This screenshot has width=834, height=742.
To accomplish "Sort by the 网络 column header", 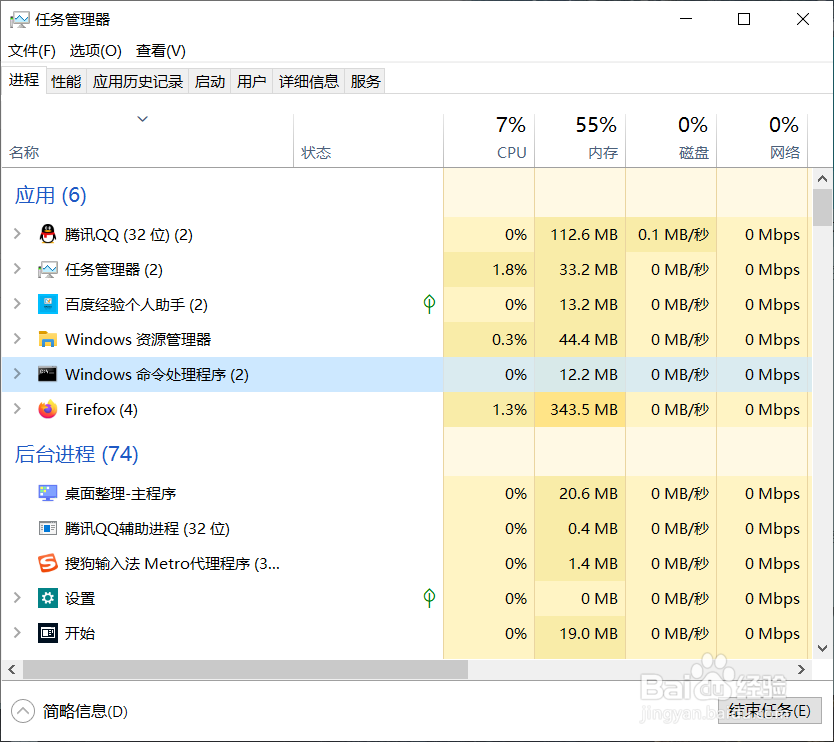I will pyautogui.click(x=762, y=140).
